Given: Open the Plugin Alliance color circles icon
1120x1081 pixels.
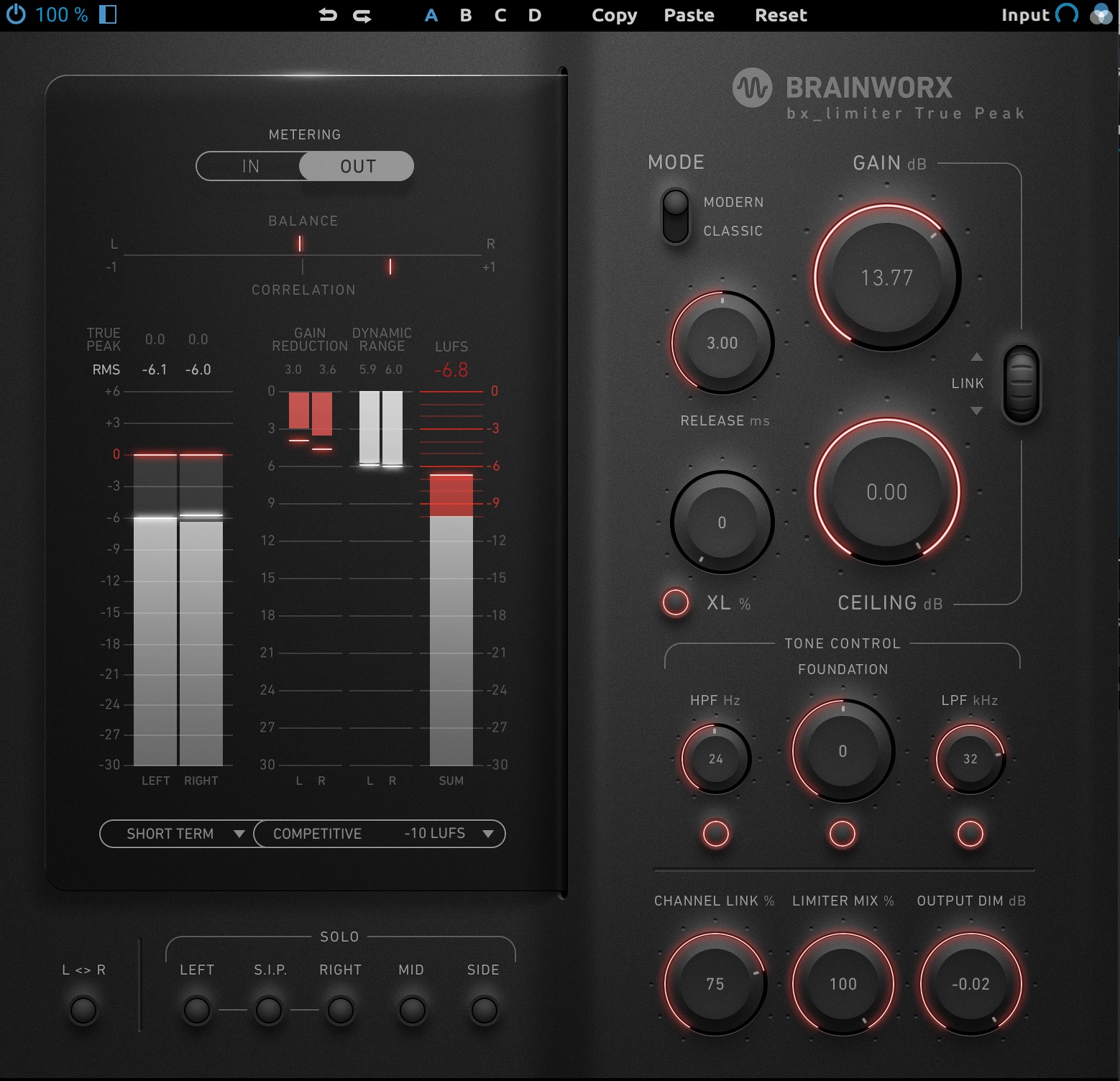Looking at the screenshot, I should tap(1101, 14).
